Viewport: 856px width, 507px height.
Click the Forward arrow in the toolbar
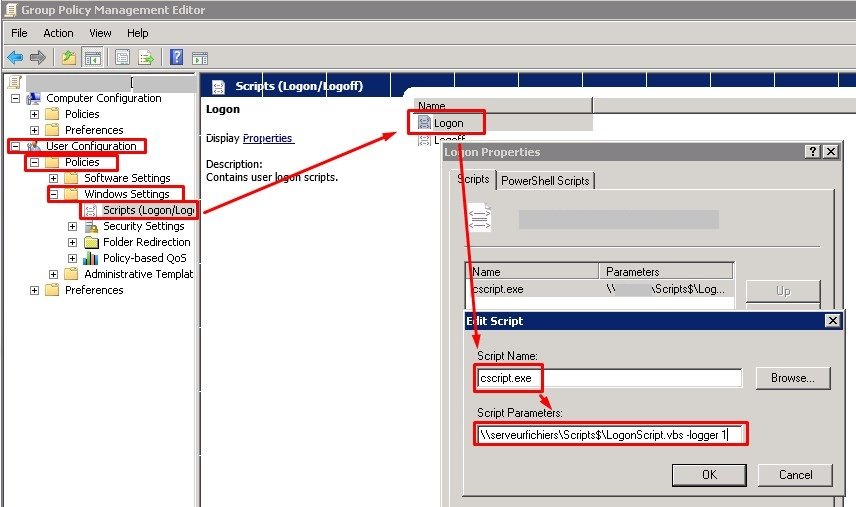coord(37,57)
